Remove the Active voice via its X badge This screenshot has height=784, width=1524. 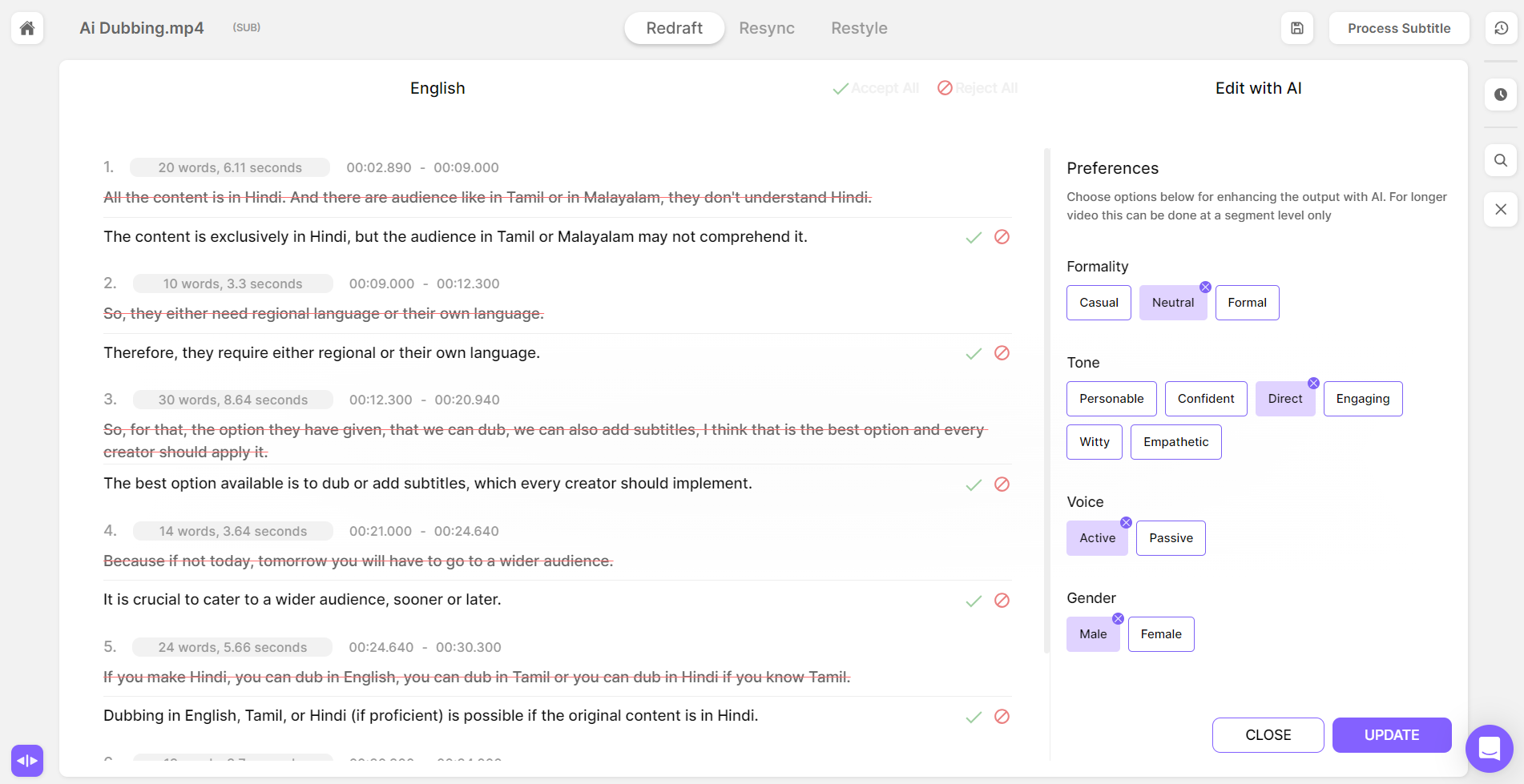point(1126,521)
